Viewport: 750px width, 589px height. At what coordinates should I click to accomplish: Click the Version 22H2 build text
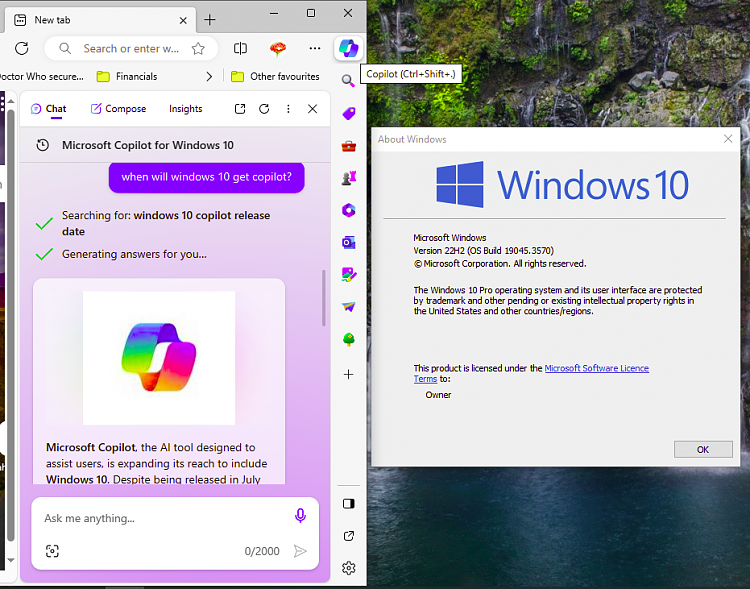tap(483, 250)
